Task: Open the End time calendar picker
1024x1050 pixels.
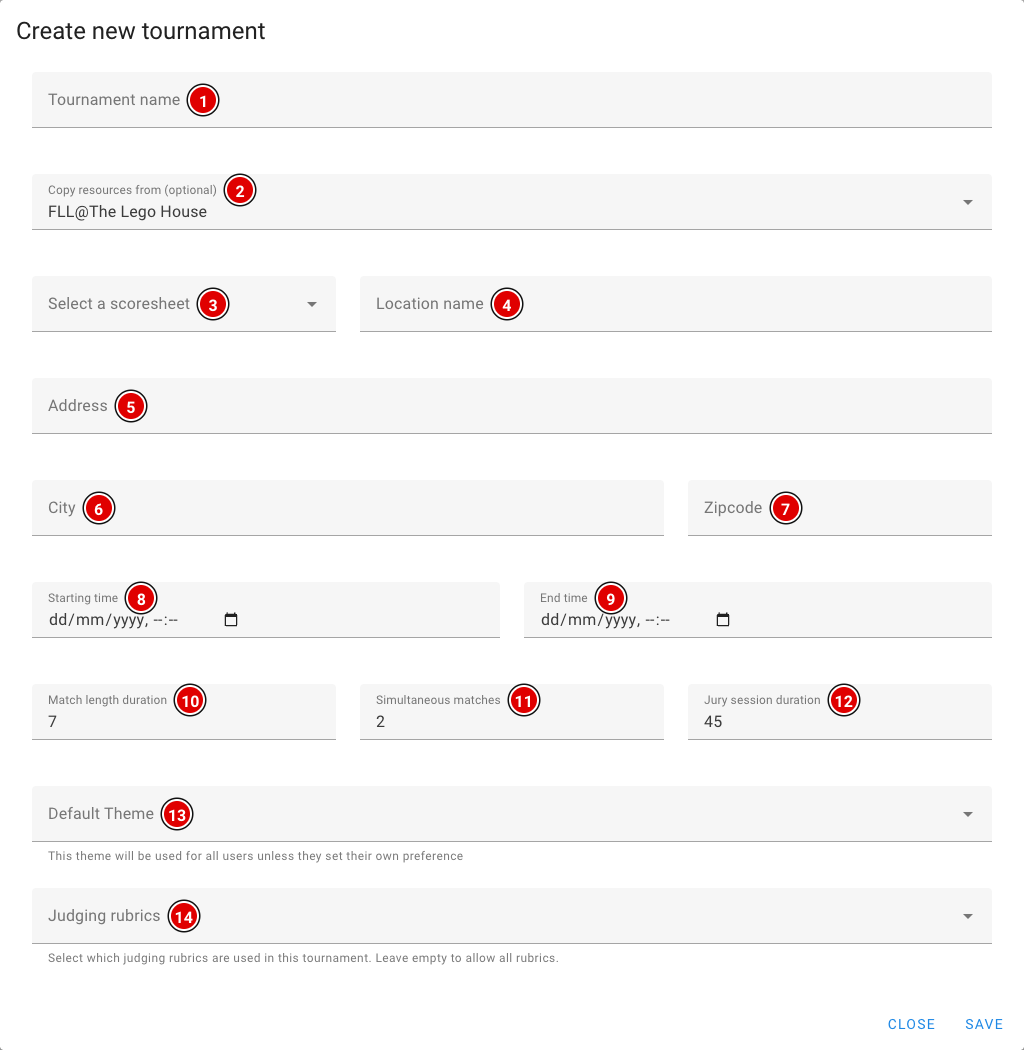Action: (723, 619)
